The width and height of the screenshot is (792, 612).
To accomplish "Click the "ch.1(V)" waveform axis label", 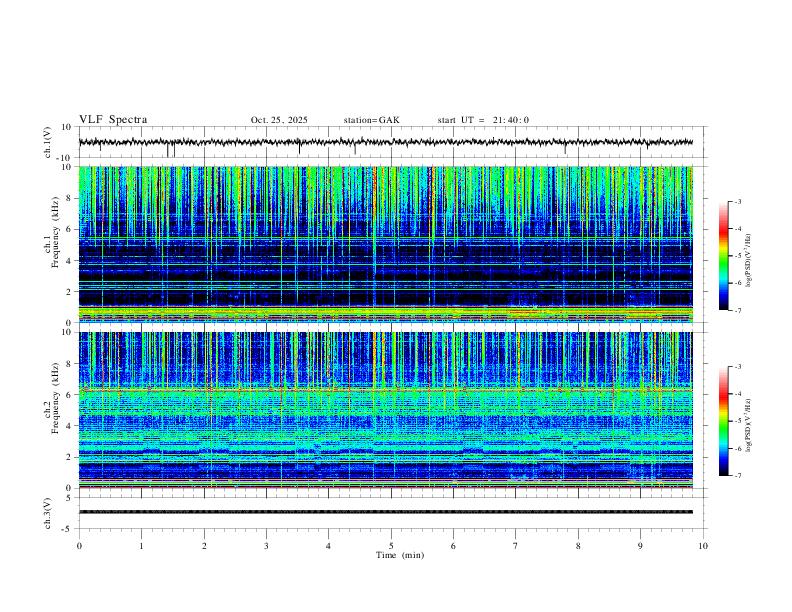I will click(x=48, y=142).
